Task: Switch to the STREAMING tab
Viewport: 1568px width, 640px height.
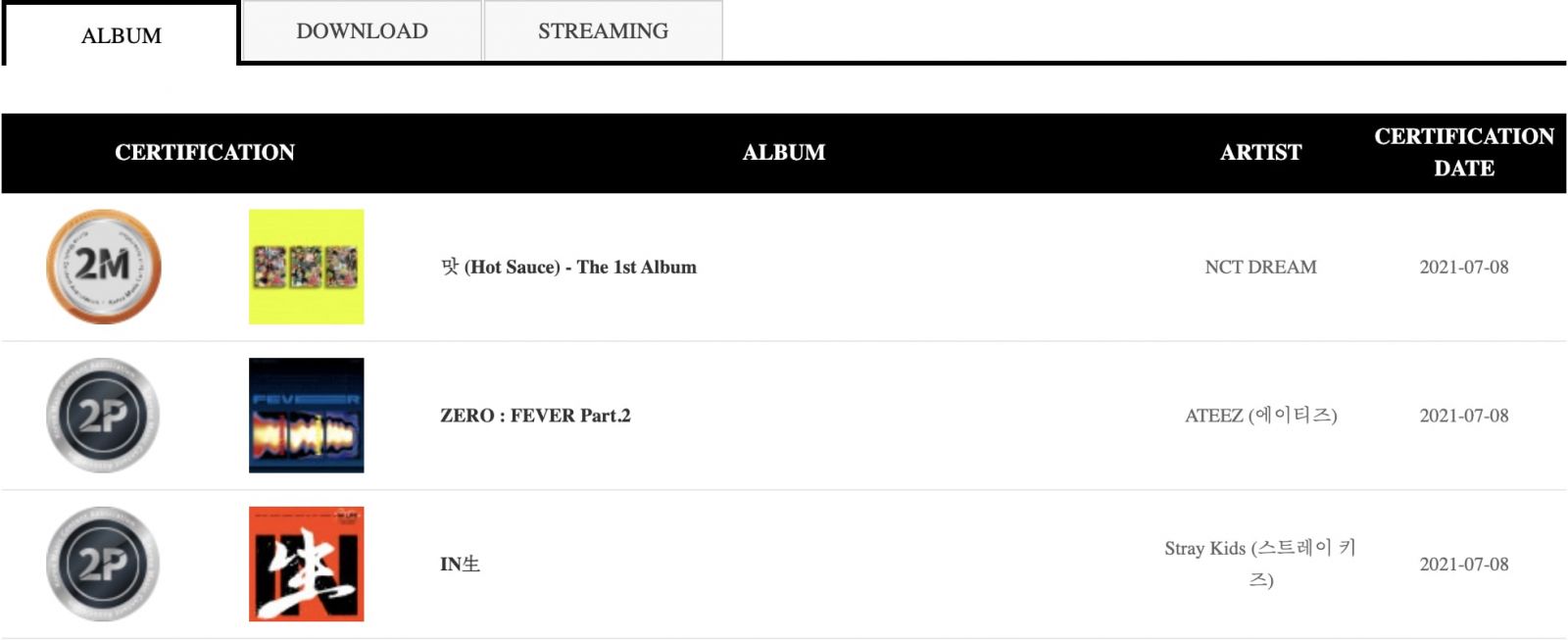Action: 604,30
